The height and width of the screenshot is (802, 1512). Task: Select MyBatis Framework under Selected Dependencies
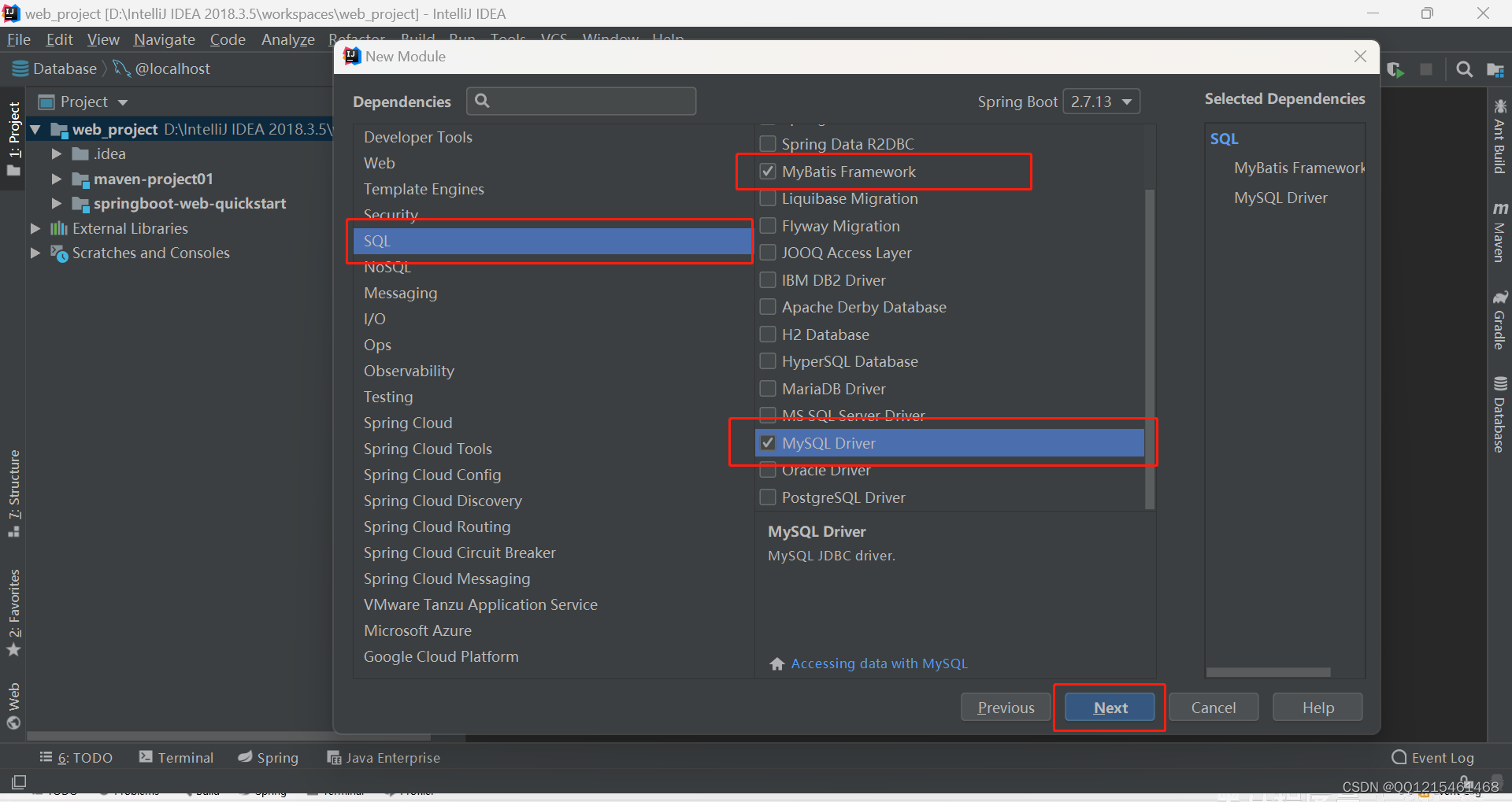click(x=1299, y=168)
